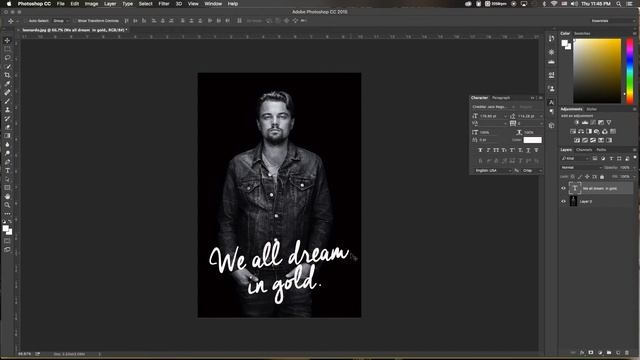The image size is (640, 360).
Task: Switch to the Channels tab
Action: tap(584, 150)
